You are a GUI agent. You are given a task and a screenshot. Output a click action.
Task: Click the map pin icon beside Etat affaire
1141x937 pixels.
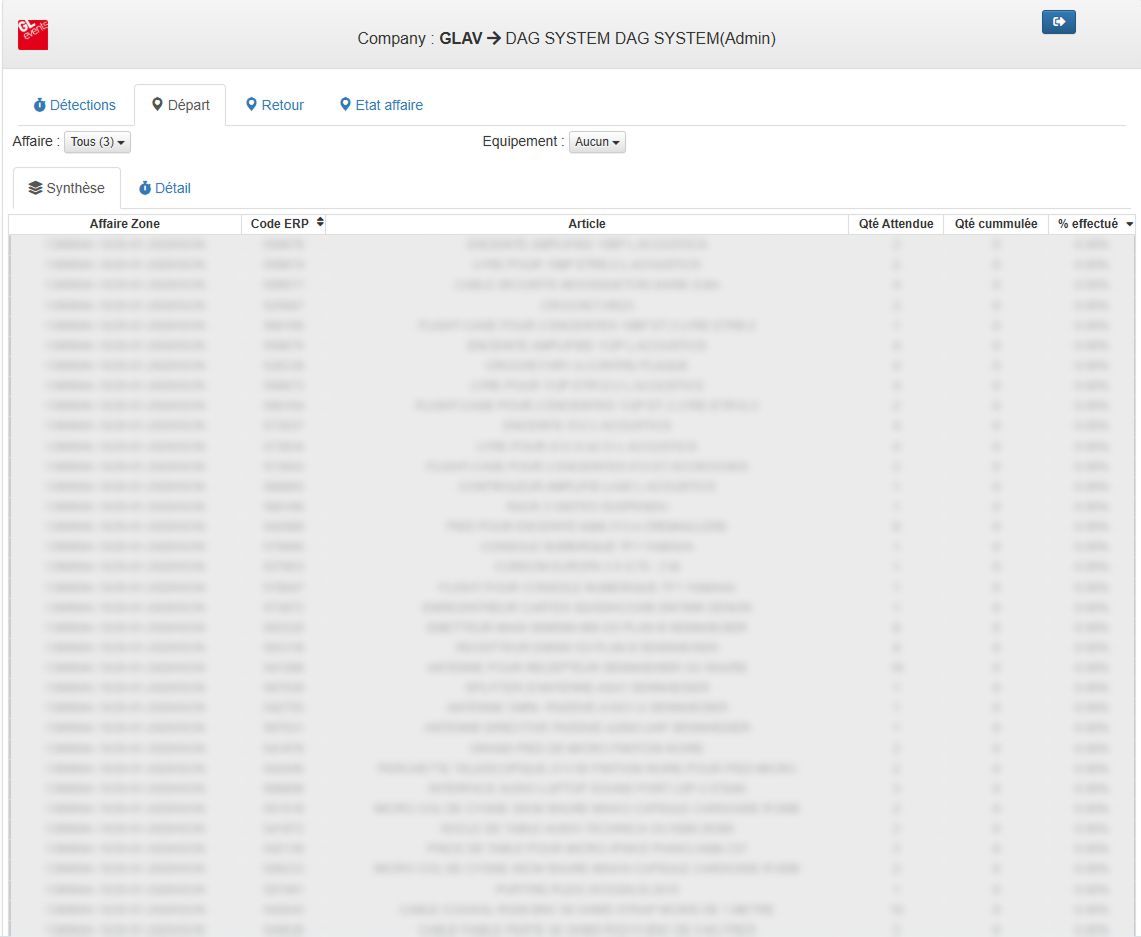click(x=346, y=105)
